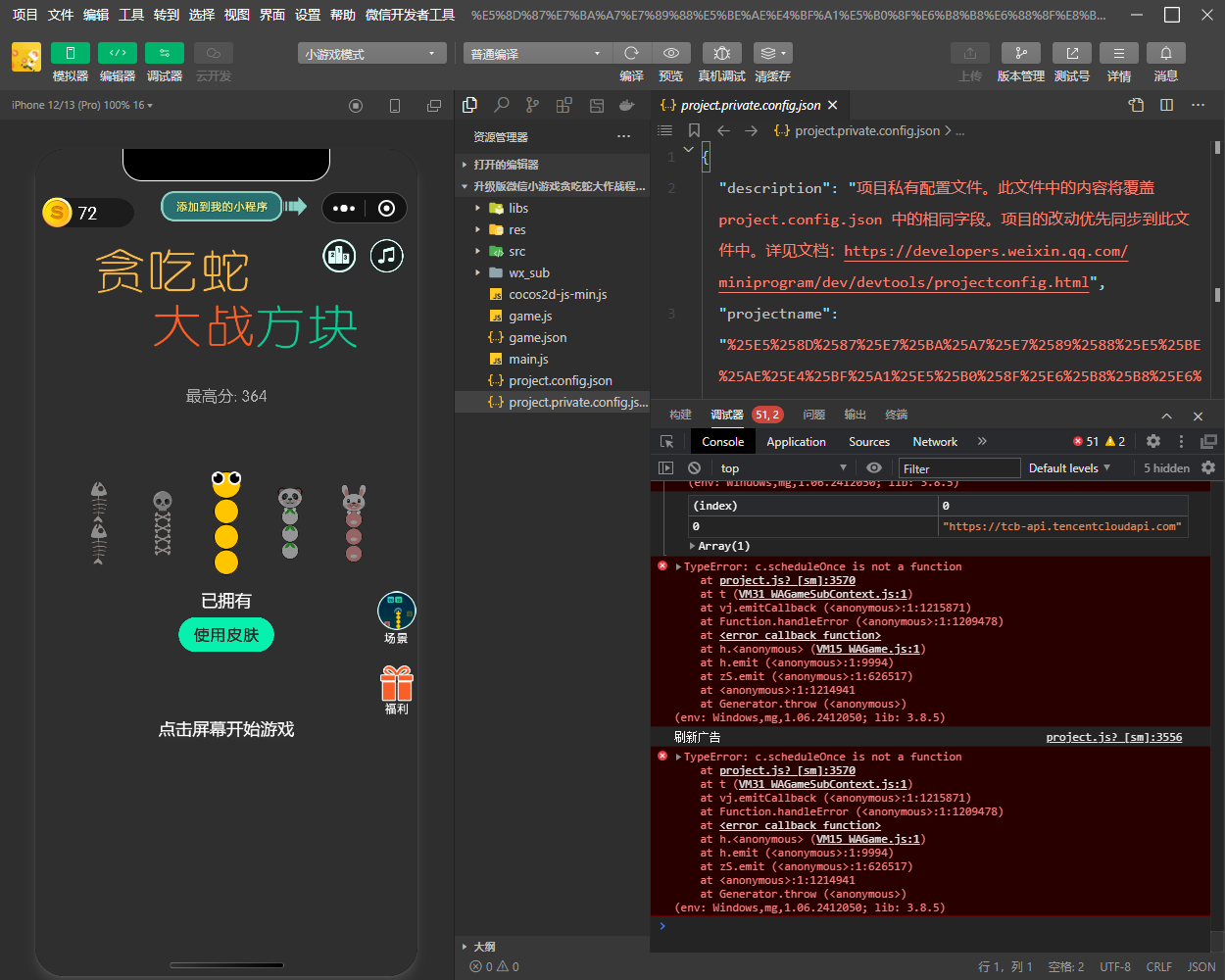Click the 使用皮肤 button
Screen dimensions: 1225x980
click(x=226, y=635)
